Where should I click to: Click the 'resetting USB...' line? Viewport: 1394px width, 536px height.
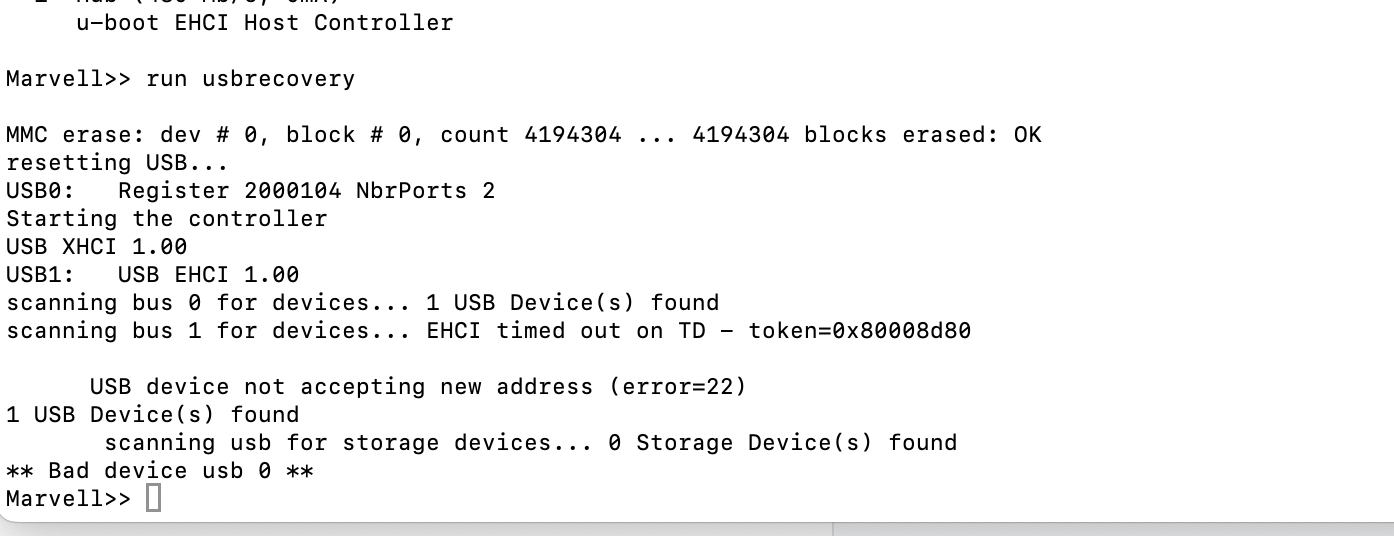(x=117, y=162)
